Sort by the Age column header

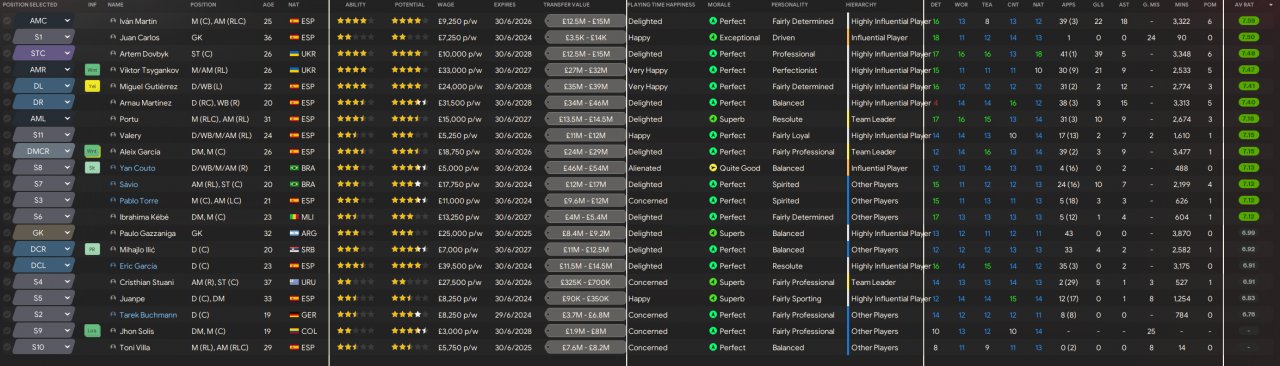268,5
